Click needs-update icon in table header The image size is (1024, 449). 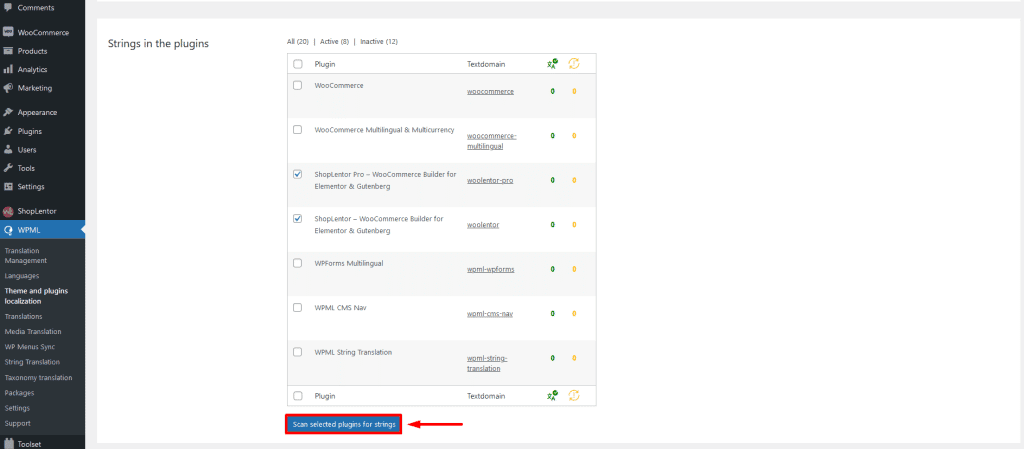(574, 63)
